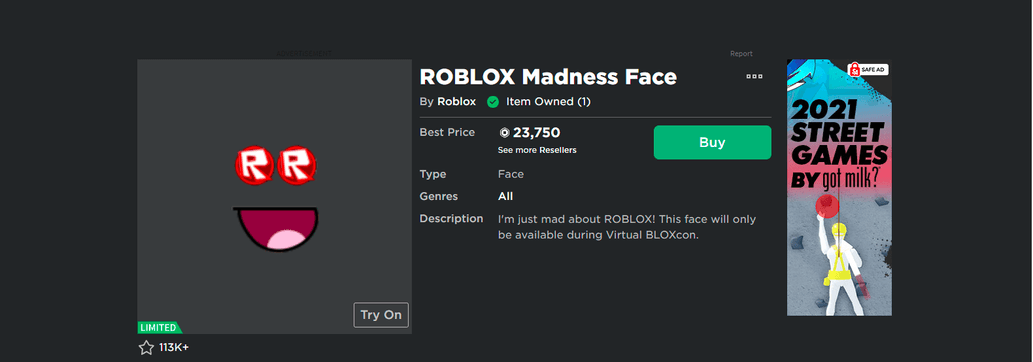
Task: Favorite the item using the star icon
Action: pyautogui.click(x=146, y=347)
